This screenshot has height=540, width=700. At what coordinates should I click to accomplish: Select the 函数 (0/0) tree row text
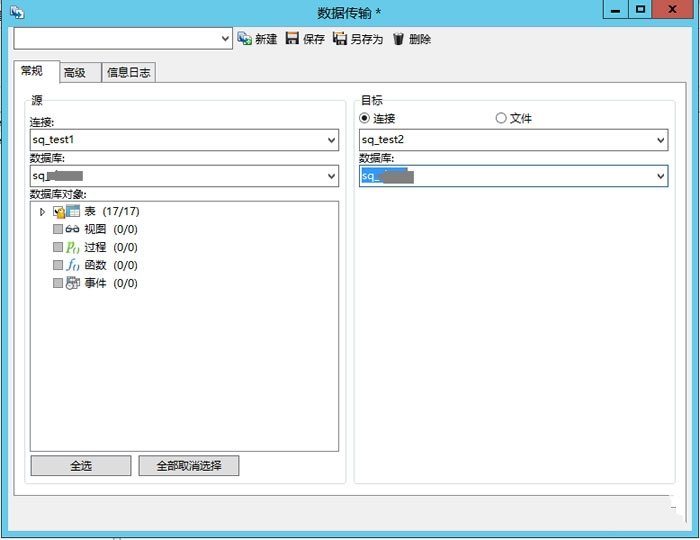click(x=111, y=265)
